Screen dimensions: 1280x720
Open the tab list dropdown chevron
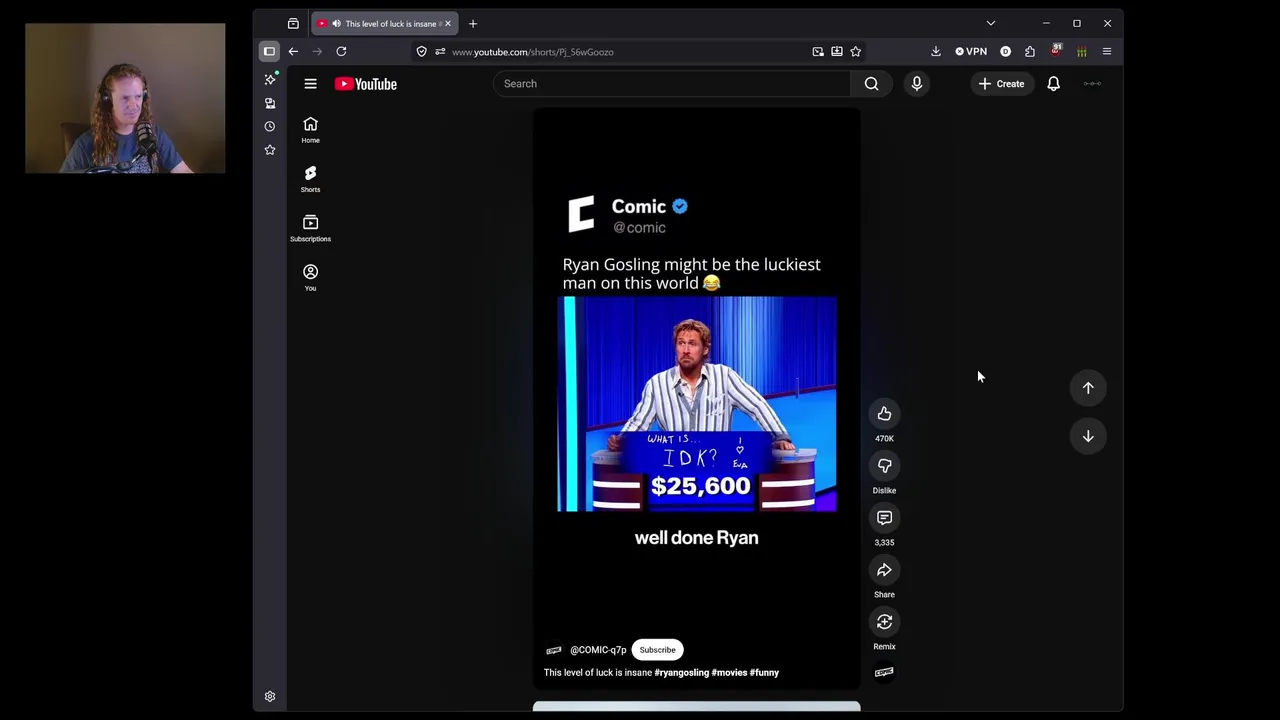click(991, 23)
